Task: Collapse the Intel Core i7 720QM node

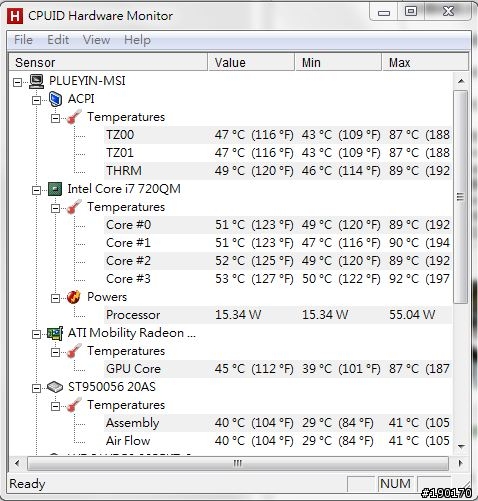Action: pos(36,190)
